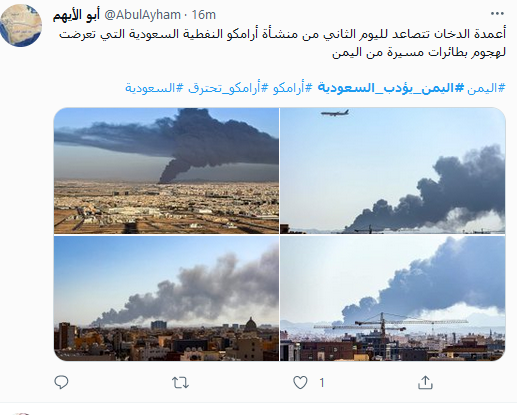
Task: Open the author's map profile picture
Action: point(21,25)
